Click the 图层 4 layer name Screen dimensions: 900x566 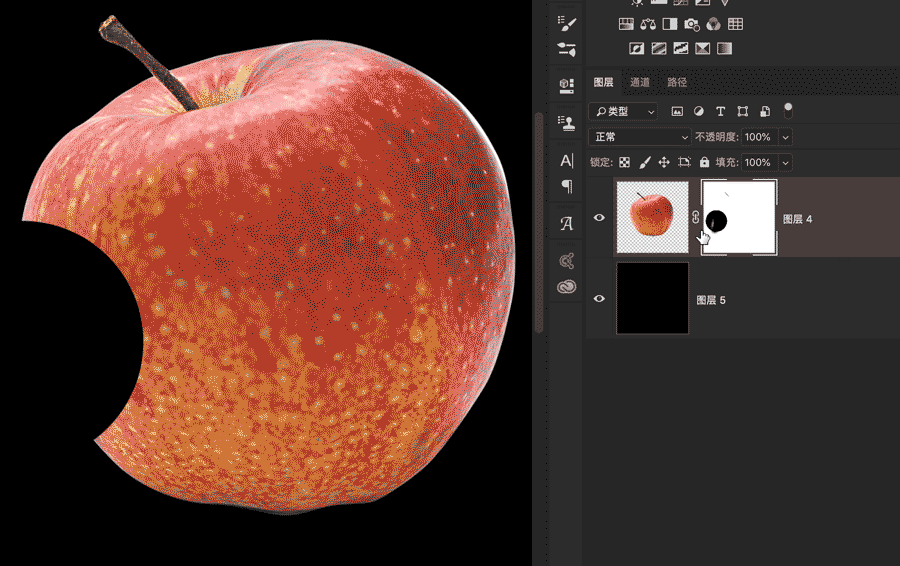(x=798, y=219)
